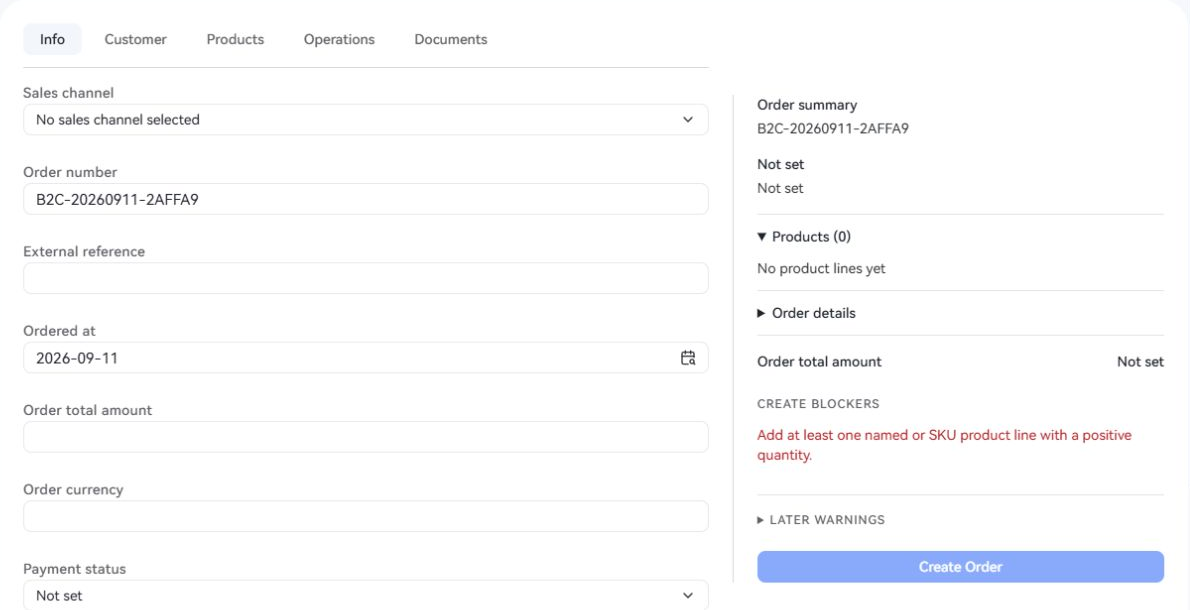Click the Payment status chevron arrow
The image size is (1190, 610).
coord(688,596)
